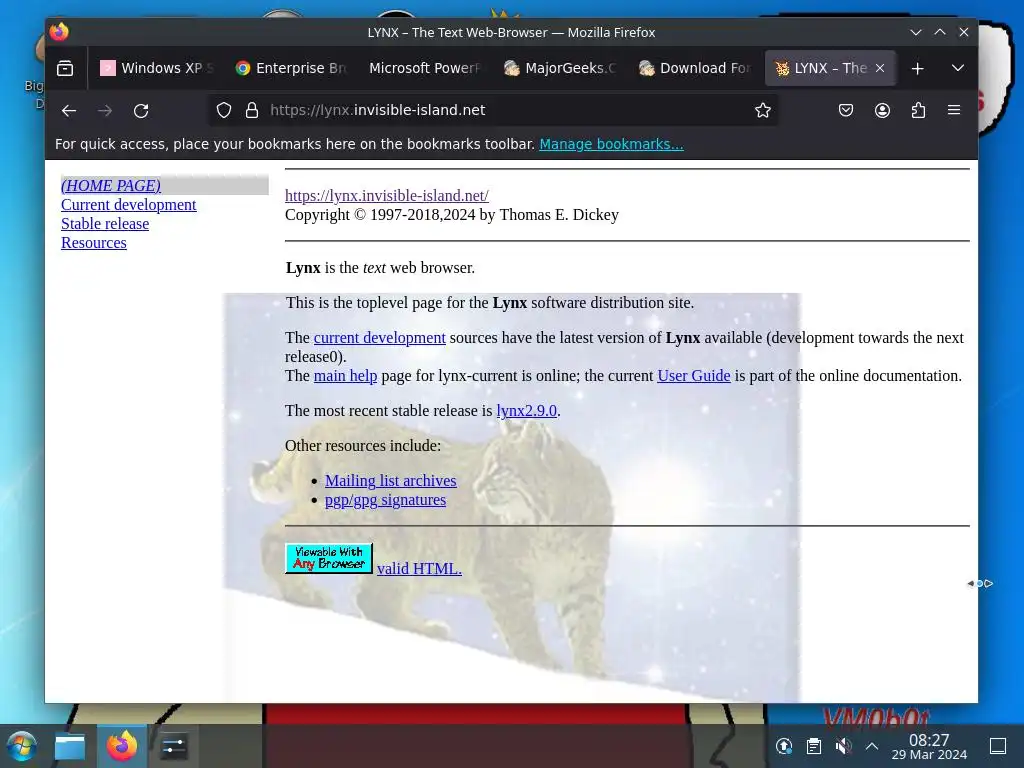This screenshot has height=768, width=1024.
Task: Open a new tab with plus
Action: (917, 68)
